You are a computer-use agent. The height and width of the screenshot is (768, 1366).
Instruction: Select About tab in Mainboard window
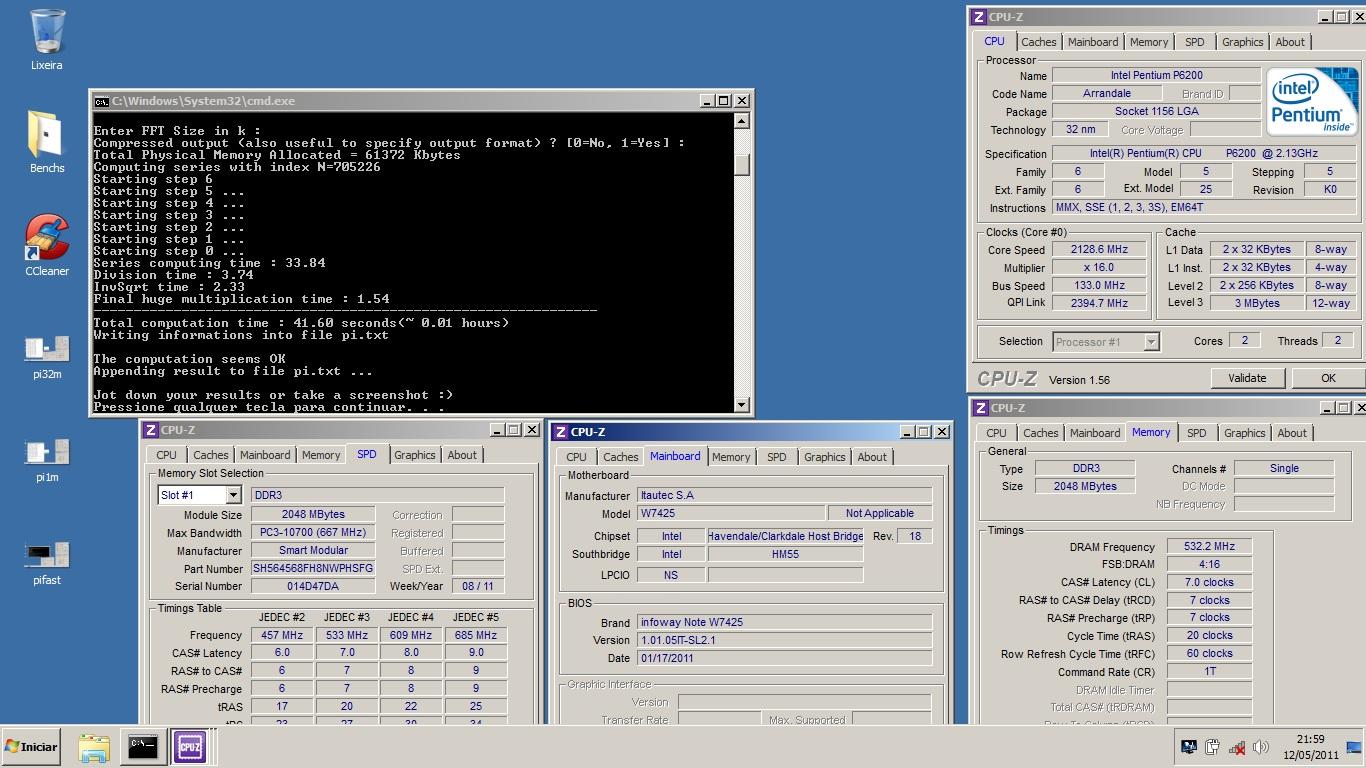872,457
